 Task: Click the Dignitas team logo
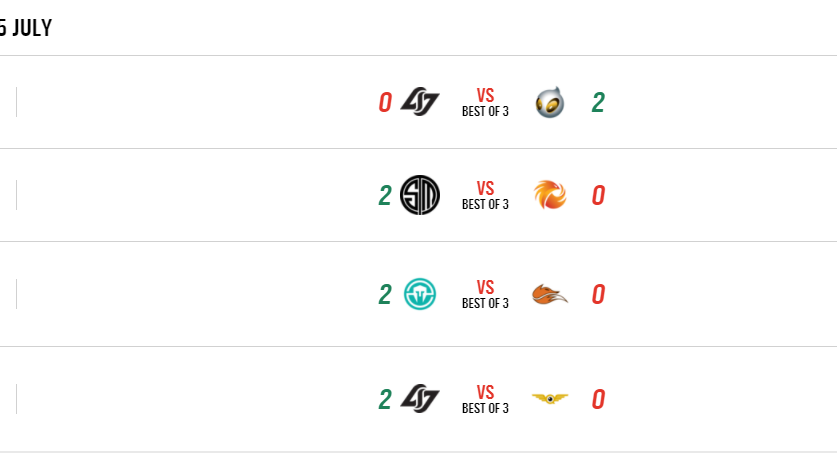pyautogui.click(x=549, y=102)
